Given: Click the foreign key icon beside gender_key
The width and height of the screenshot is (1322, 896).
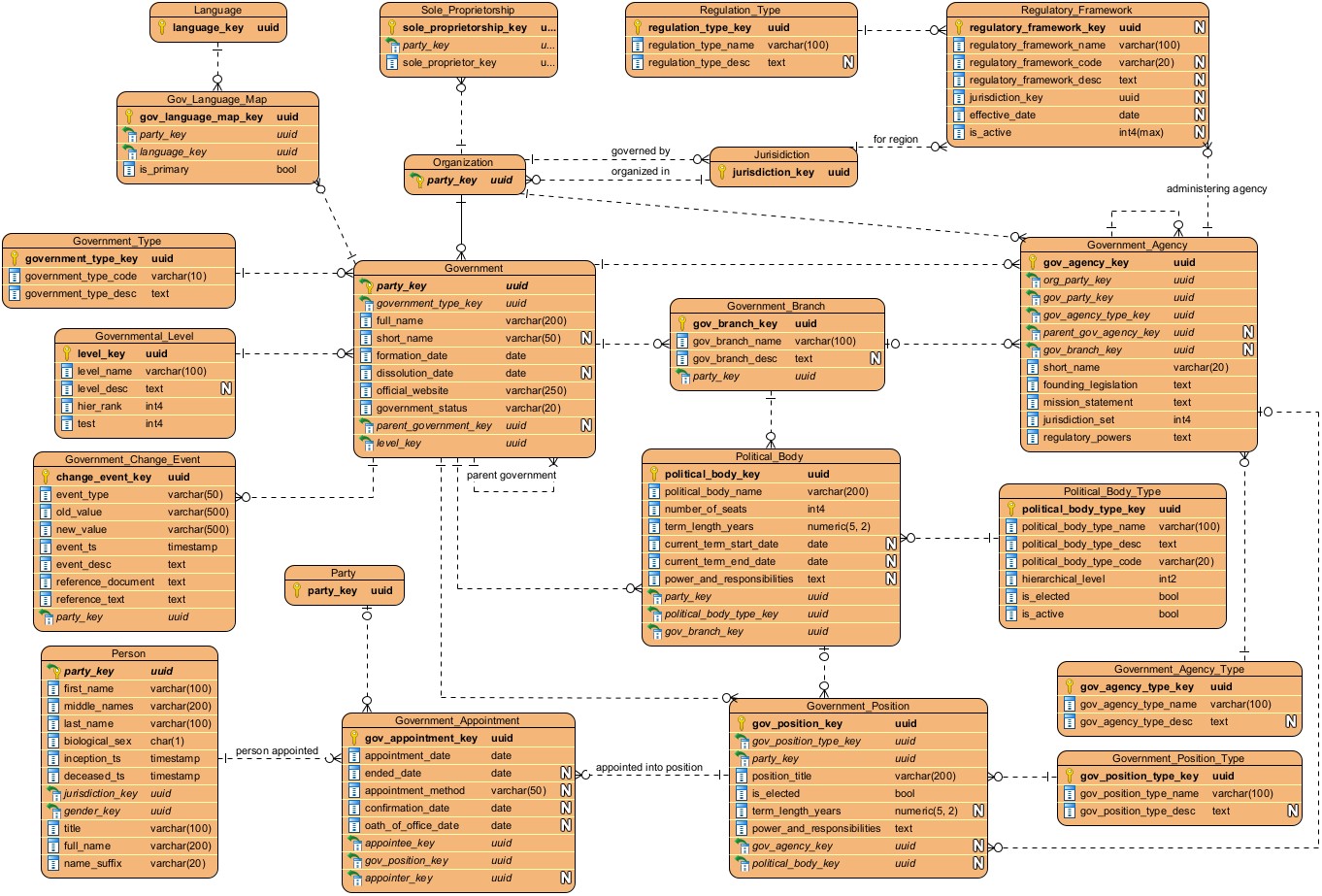Looking at the screenshot, I should tap(53, 812).
